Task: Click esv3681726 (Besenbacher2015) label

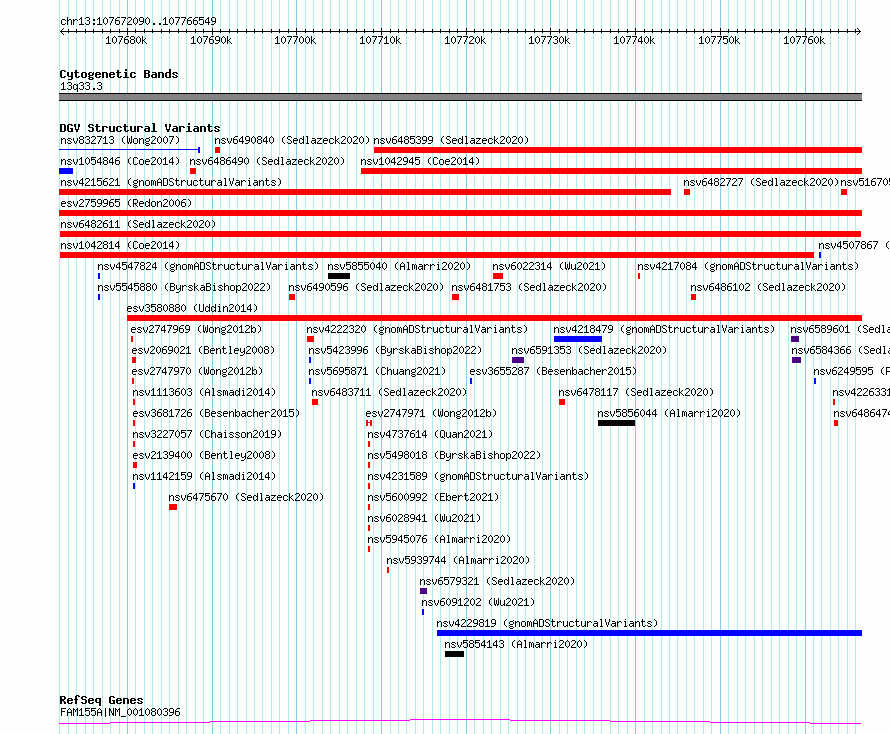Action: 216,413
